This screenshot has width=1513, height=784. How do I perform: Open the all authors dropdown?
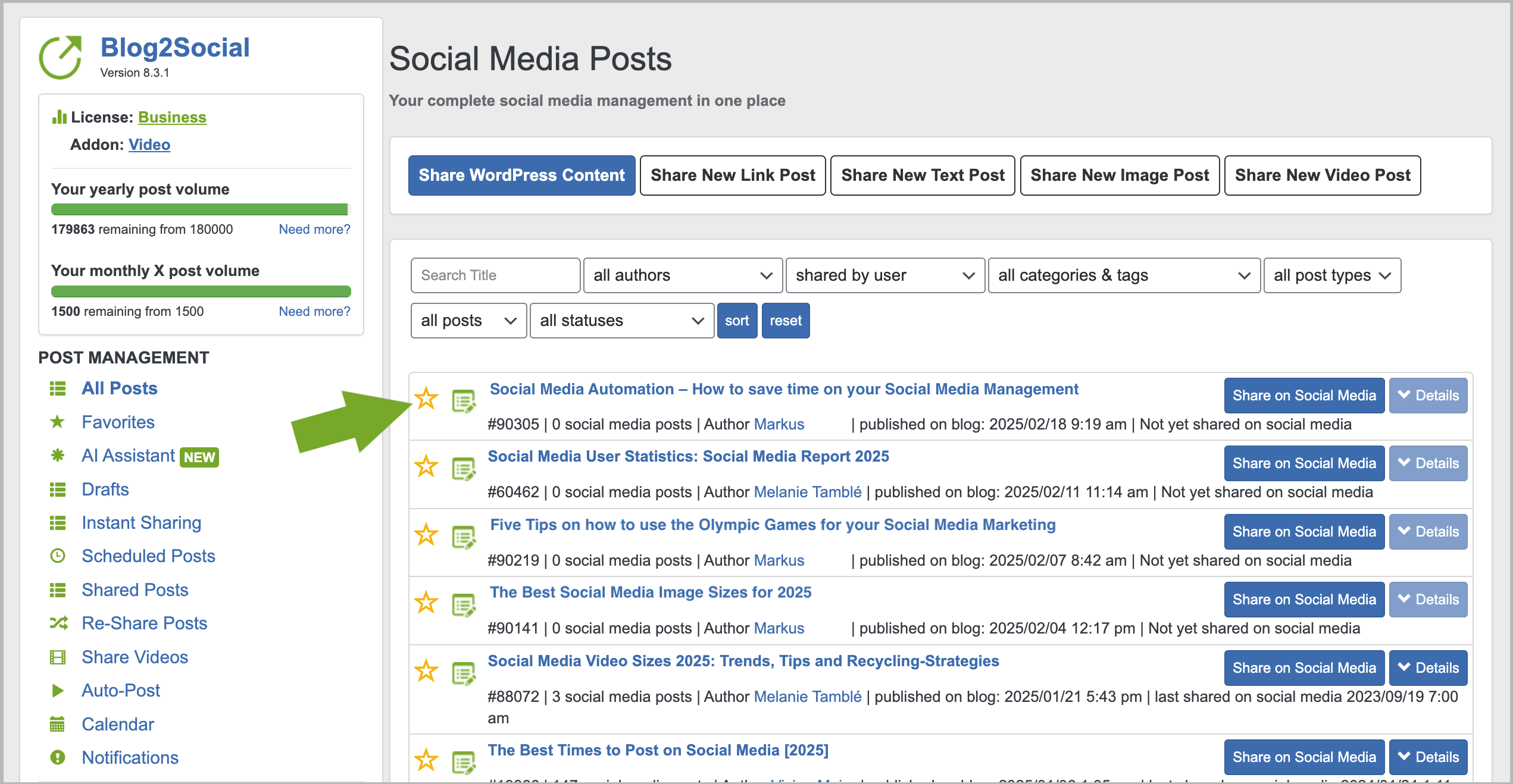(x=683, y=275)
